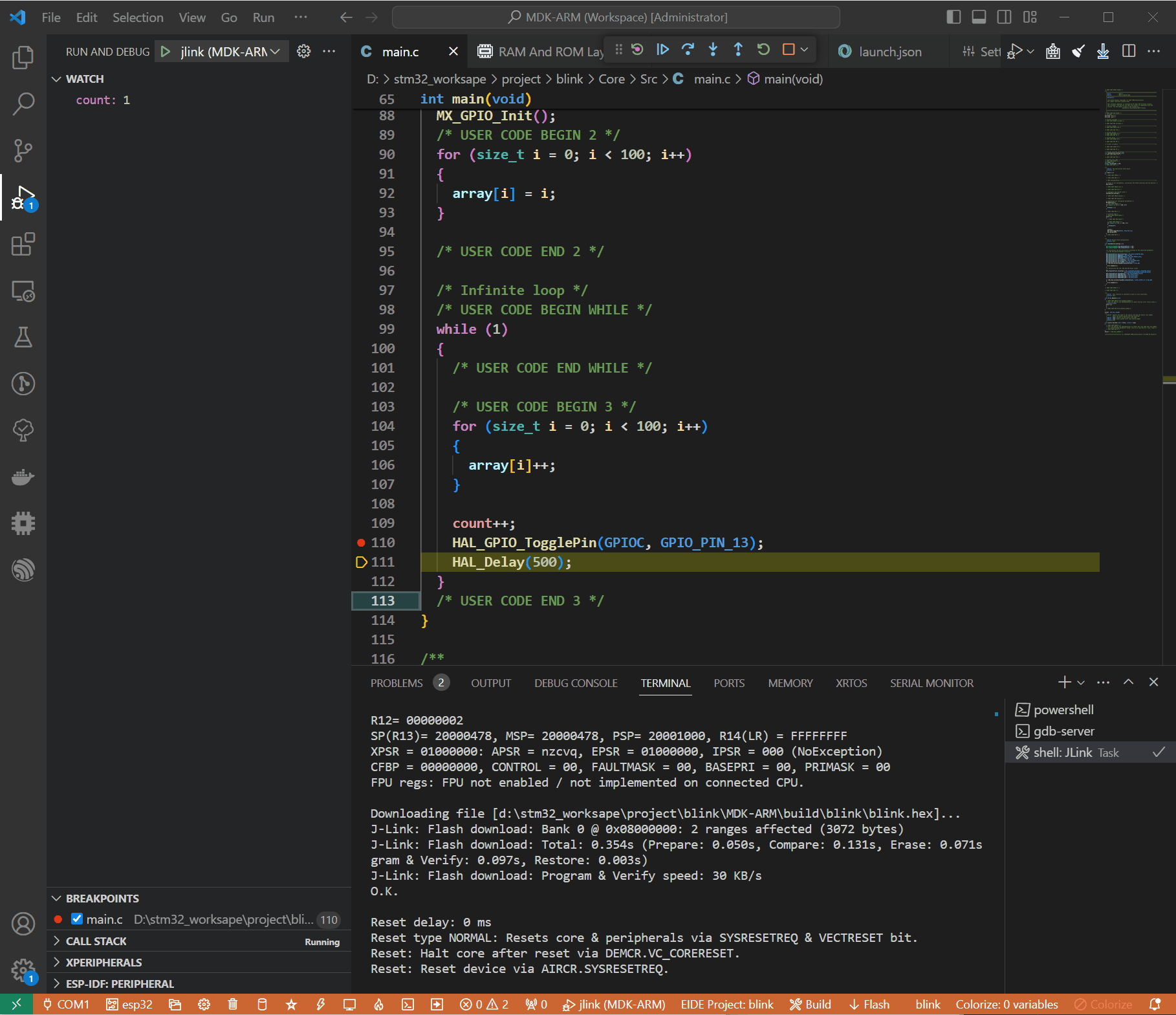Click Colorize: 0 variables in status bar
Viewport: 1176px width, 1015px height.
pyautogui.click(x=1007, y=1004)
